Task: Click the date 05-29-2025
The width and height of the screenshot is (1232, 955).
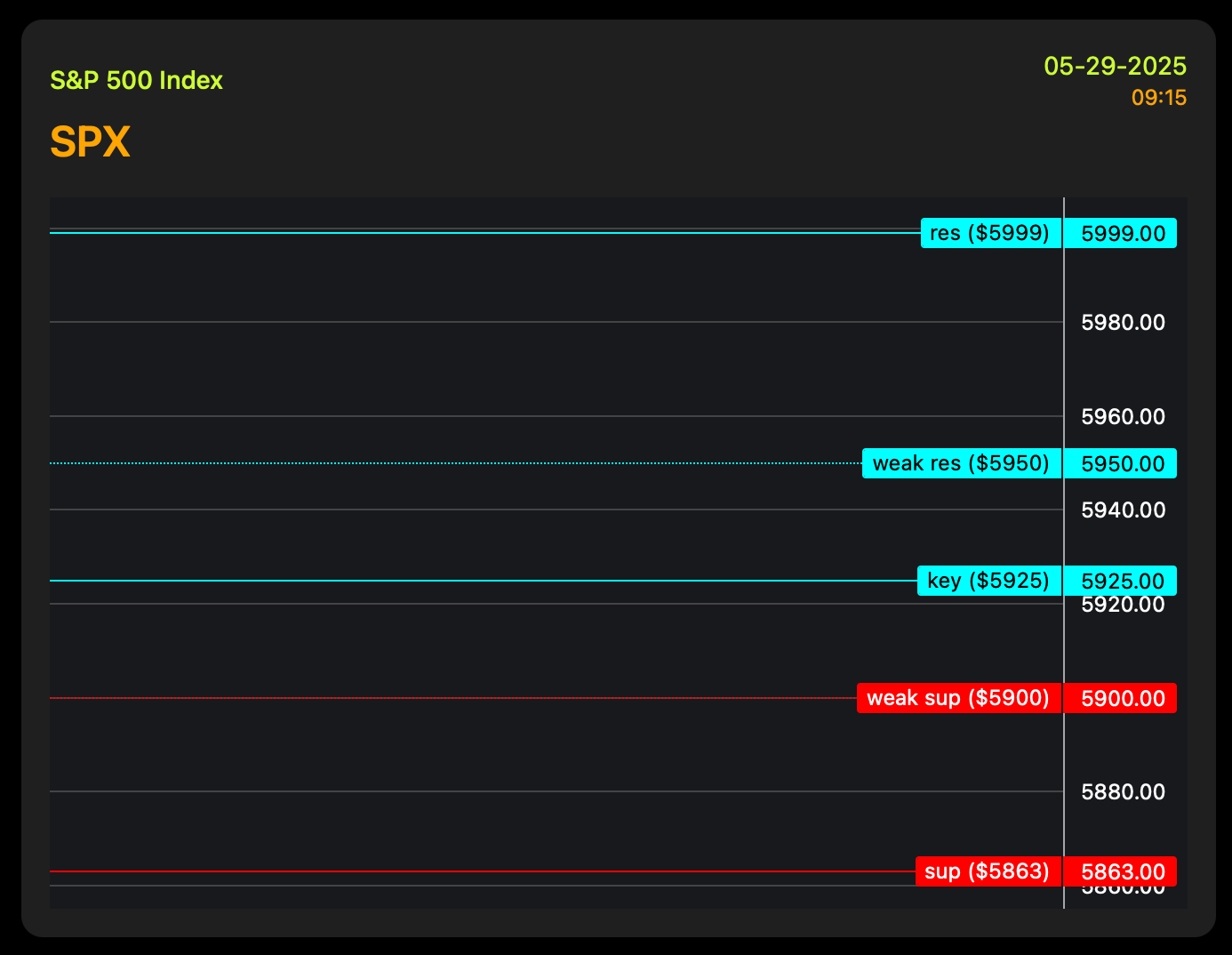Action: pos(1116,67)
